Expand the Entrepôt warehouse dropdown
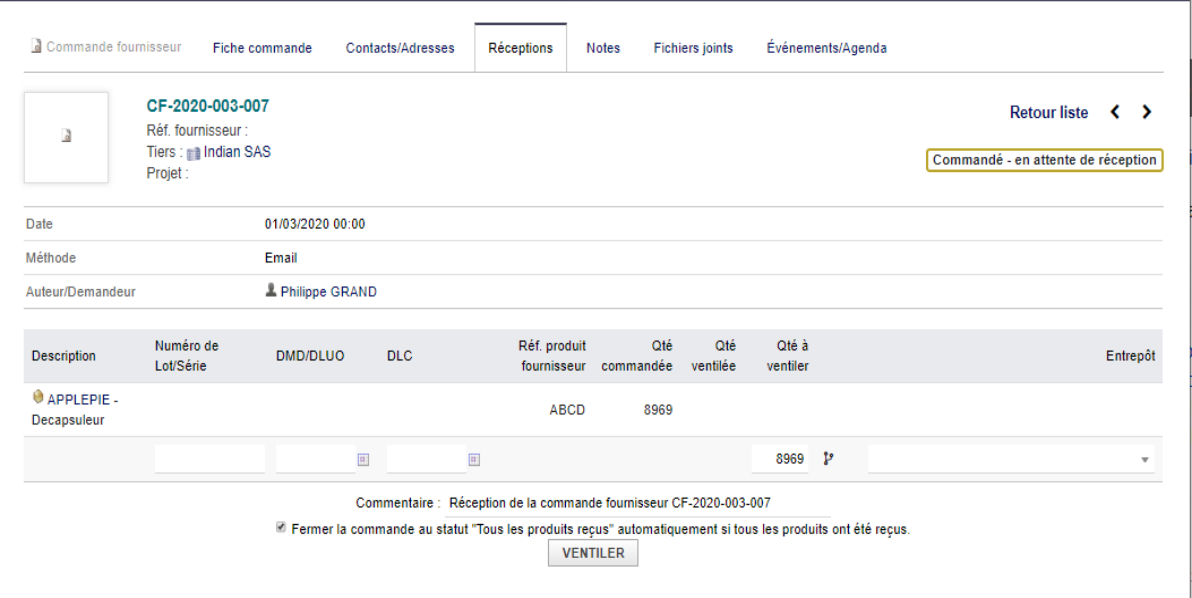This screenshot has width=1192, height=598. 1010,459
